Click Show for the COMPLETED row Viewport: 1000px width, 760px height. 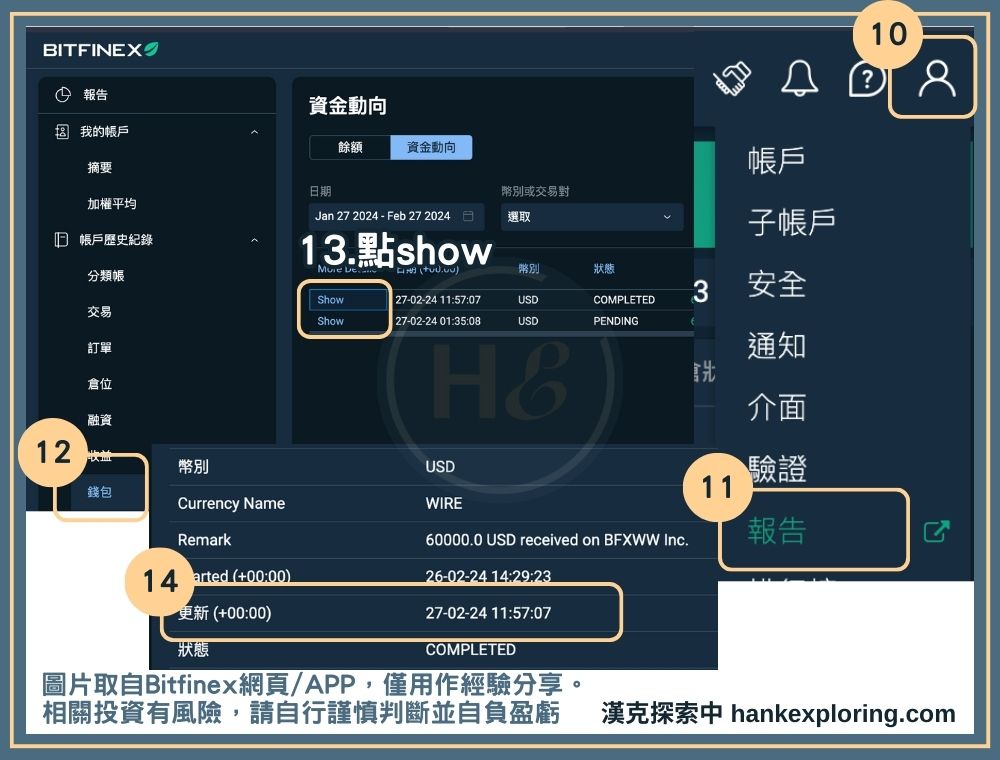(330, 300)
